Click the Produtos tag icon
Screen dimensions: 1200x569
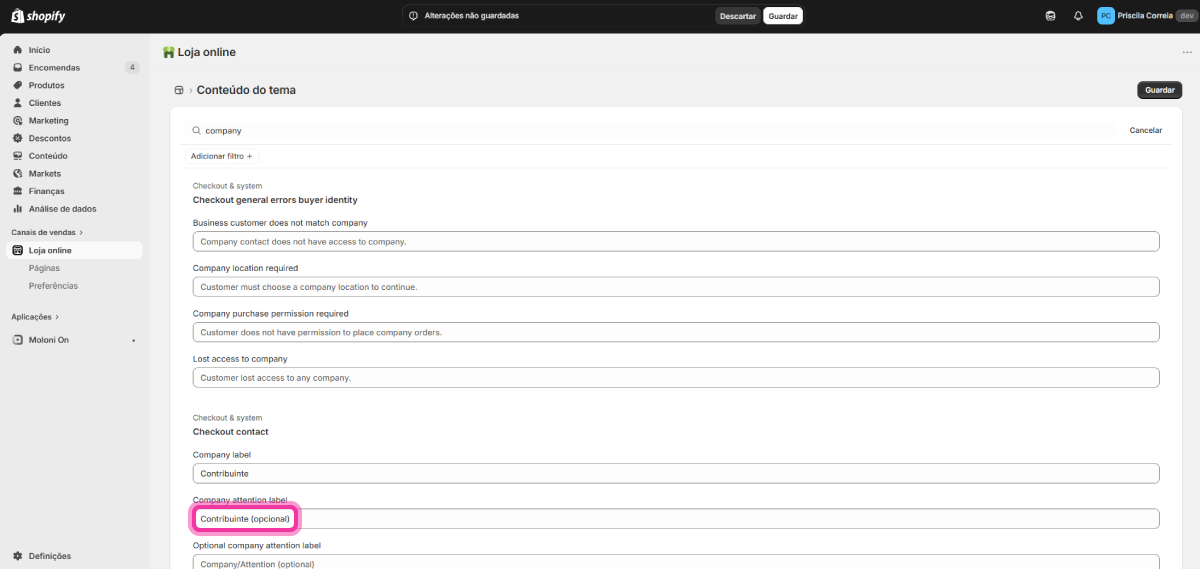18,85
